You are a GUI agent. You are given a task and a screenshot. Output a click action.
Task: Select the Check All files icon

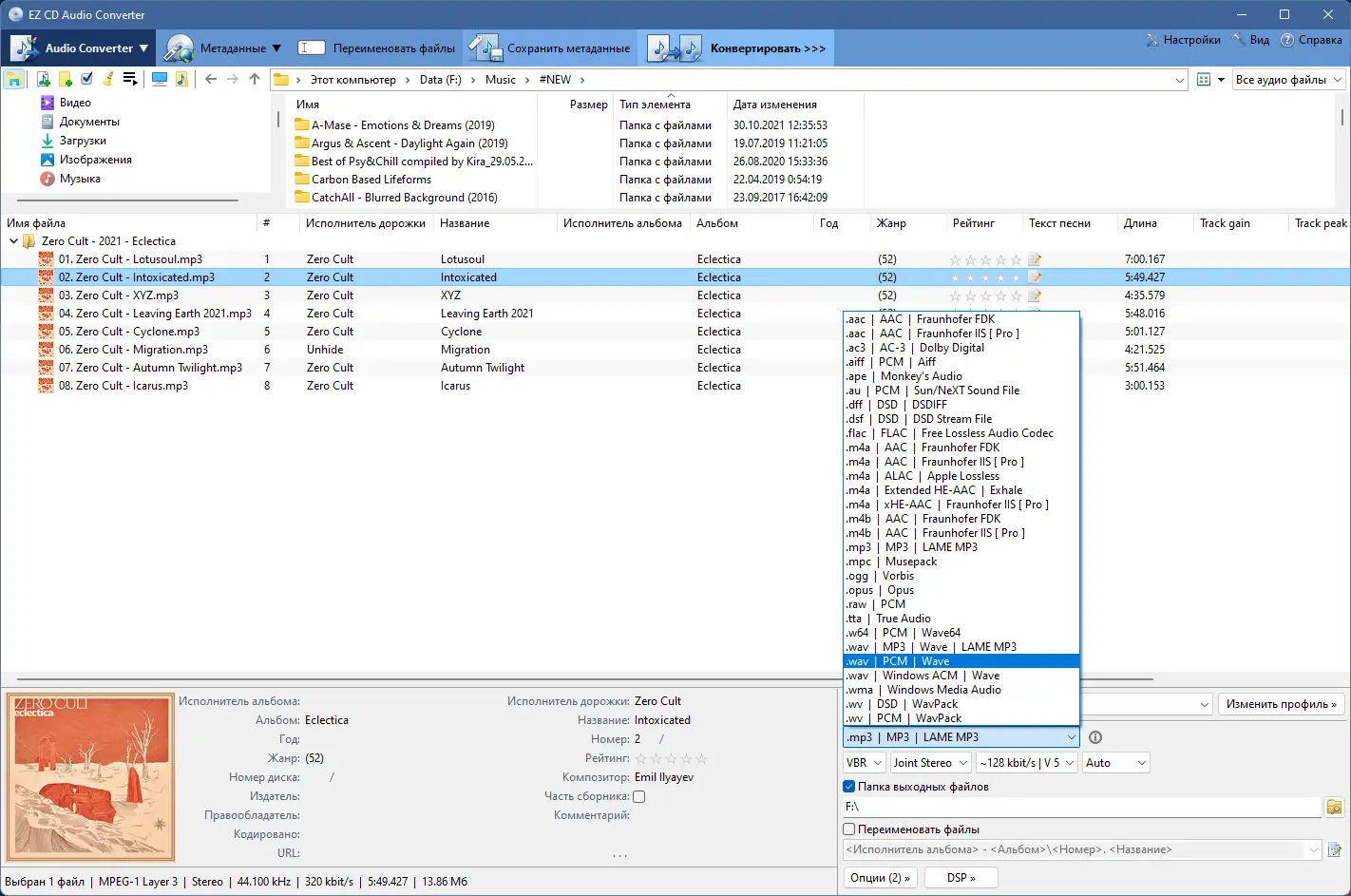click(86, 79)
